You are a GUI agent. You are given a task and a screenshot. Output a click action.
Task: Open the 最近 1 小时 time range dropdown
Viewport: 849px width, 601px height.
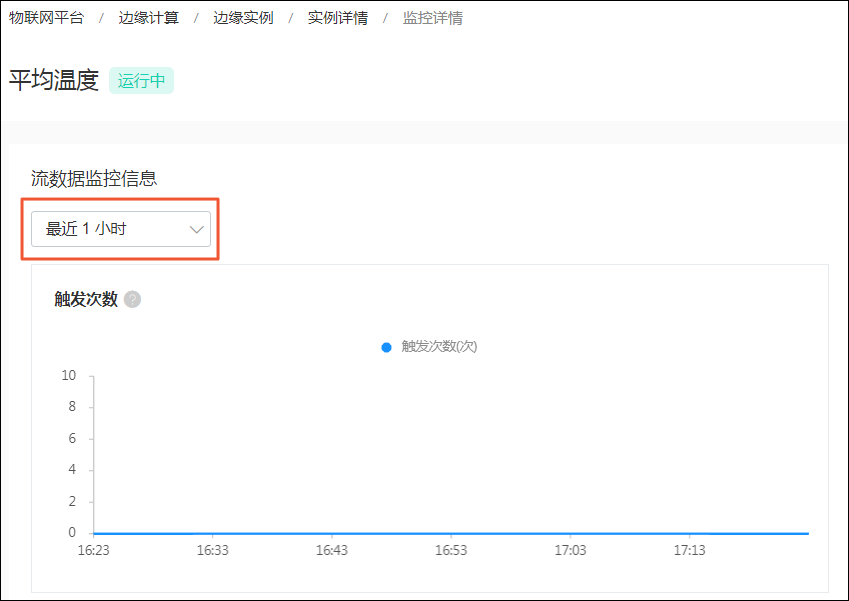point(121,229)
